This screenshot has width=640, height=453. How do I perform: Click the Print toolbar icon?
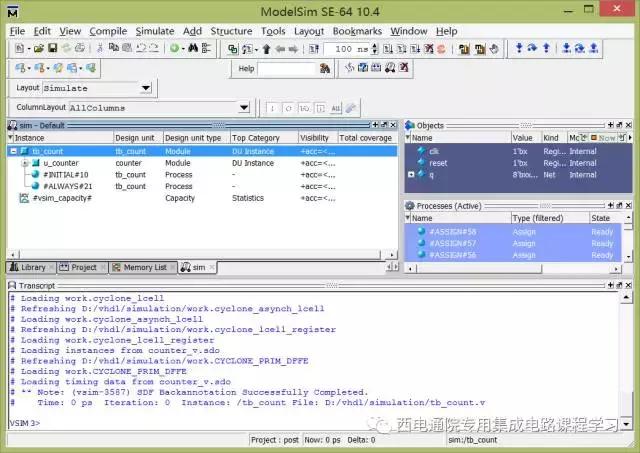click(x=80, y=48)
